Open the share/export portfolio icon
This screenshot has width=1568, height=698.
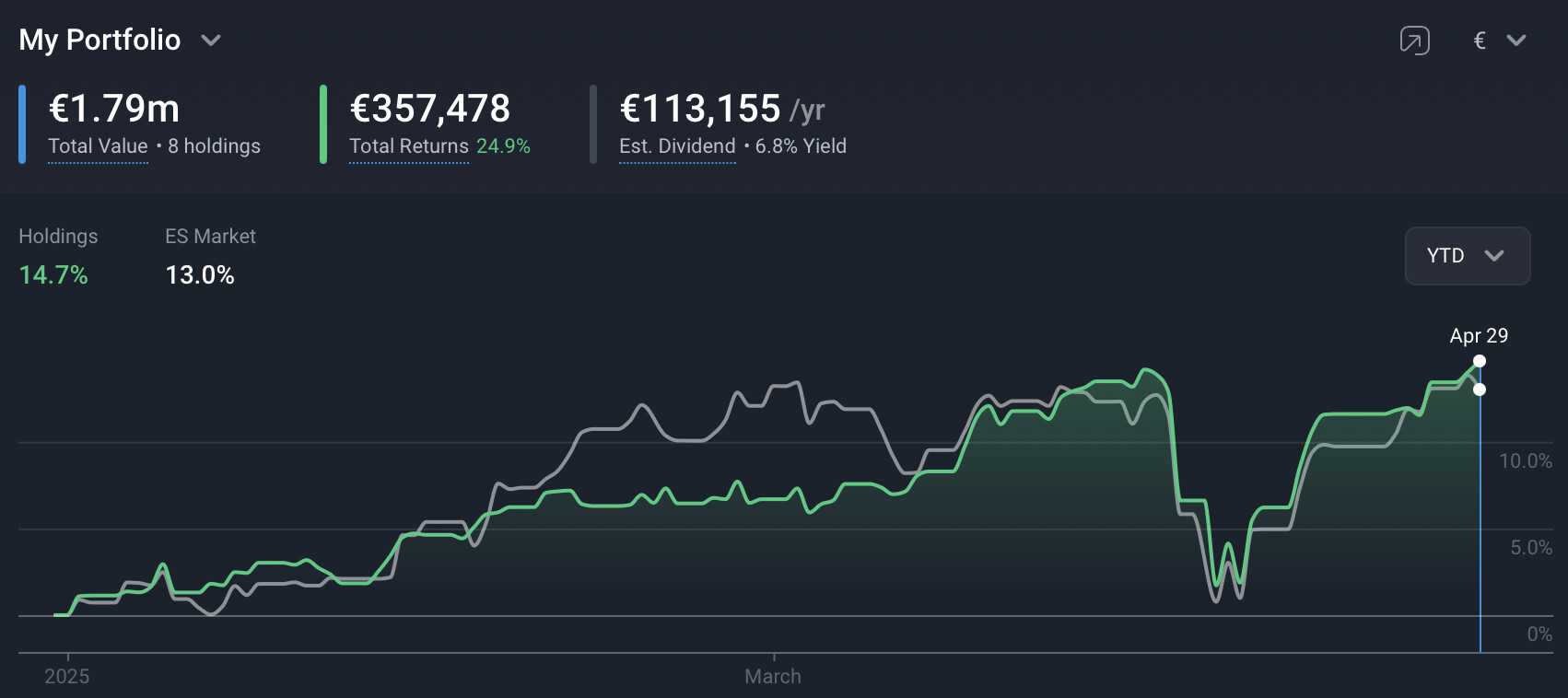tap(1414, 41)
